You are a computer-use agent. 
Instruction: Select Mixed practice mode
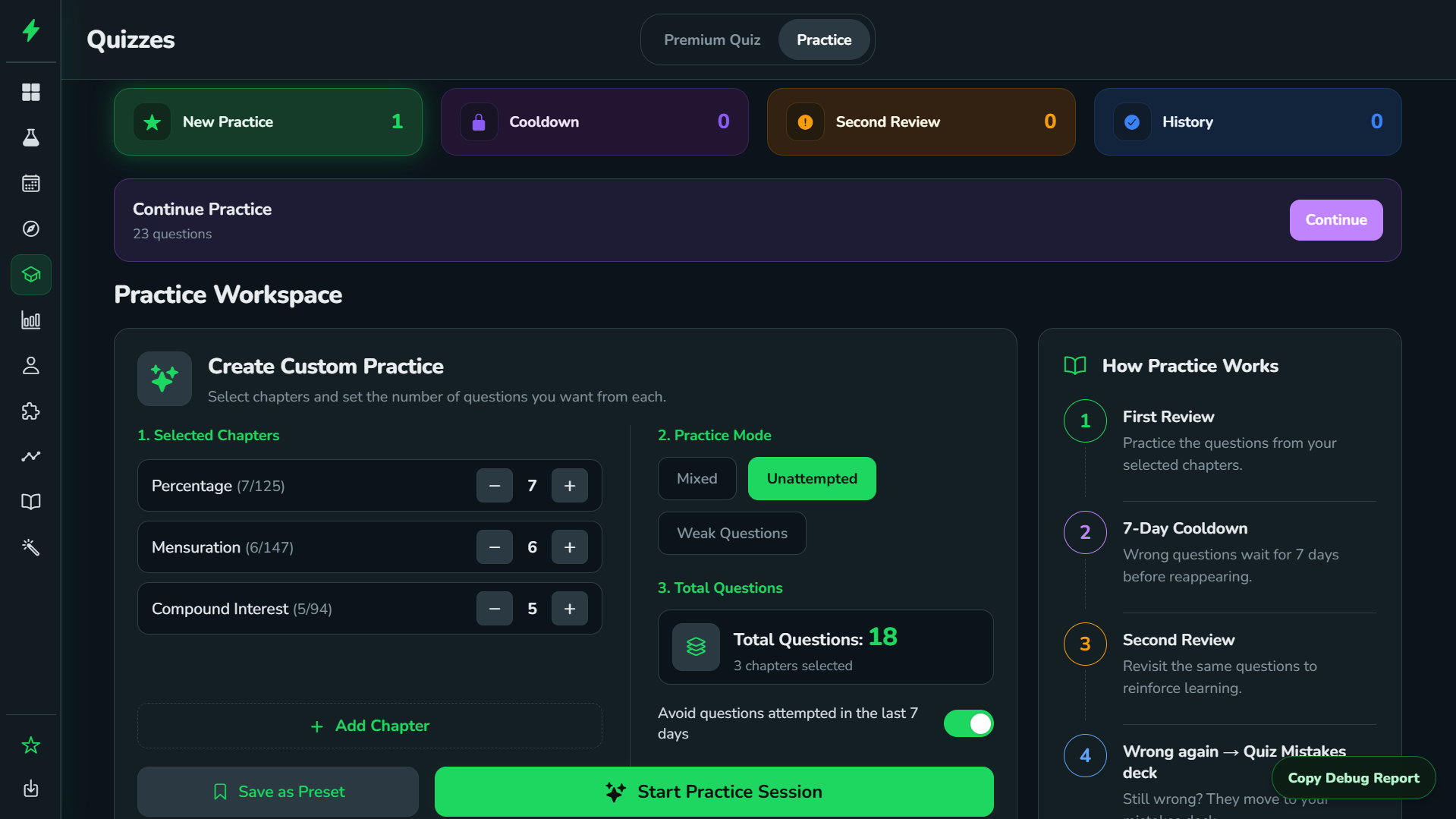(x=697, y=479)
